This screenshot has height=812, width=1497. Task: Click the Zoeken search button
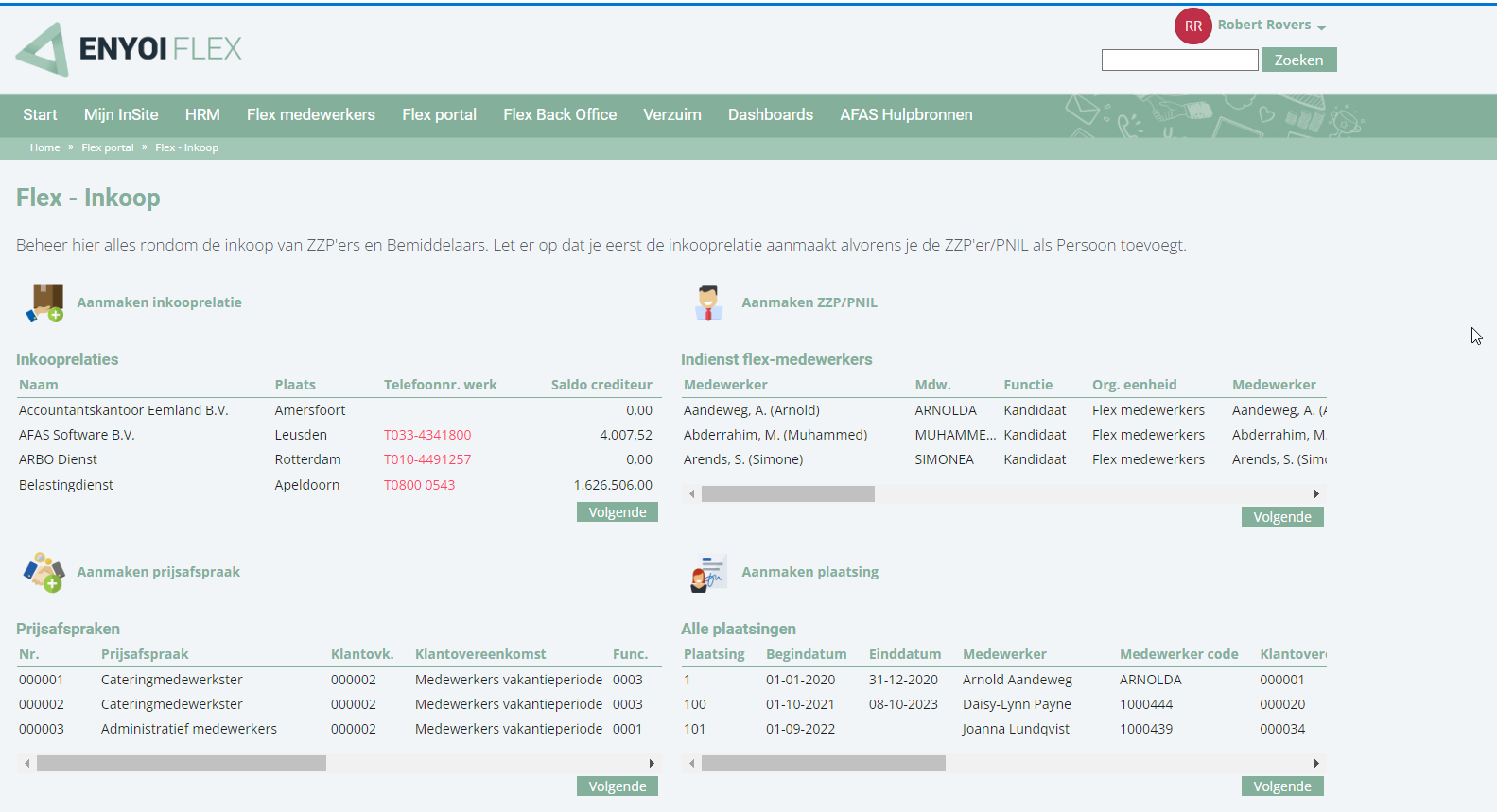(1298, 60)
